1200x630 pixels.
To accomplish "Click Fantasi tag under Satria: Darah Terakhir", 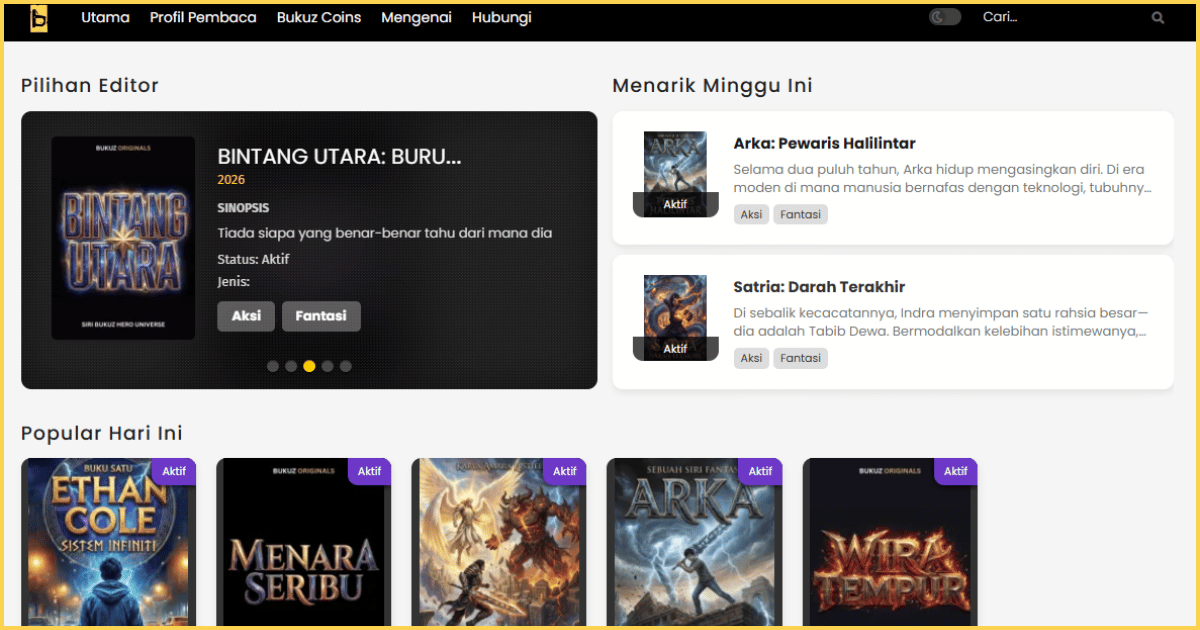I will (x=800, y=358).
